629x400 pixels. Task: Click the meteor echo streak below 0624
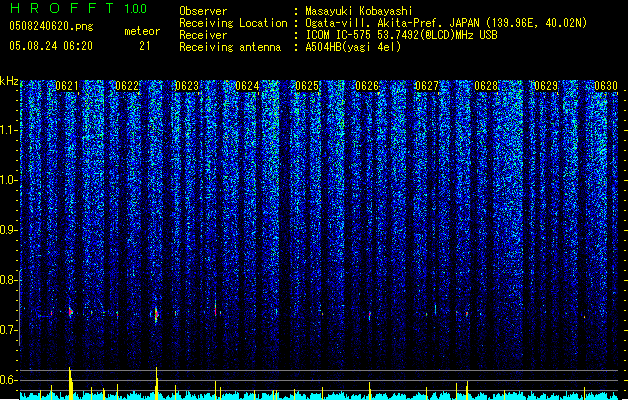(215, 309)
